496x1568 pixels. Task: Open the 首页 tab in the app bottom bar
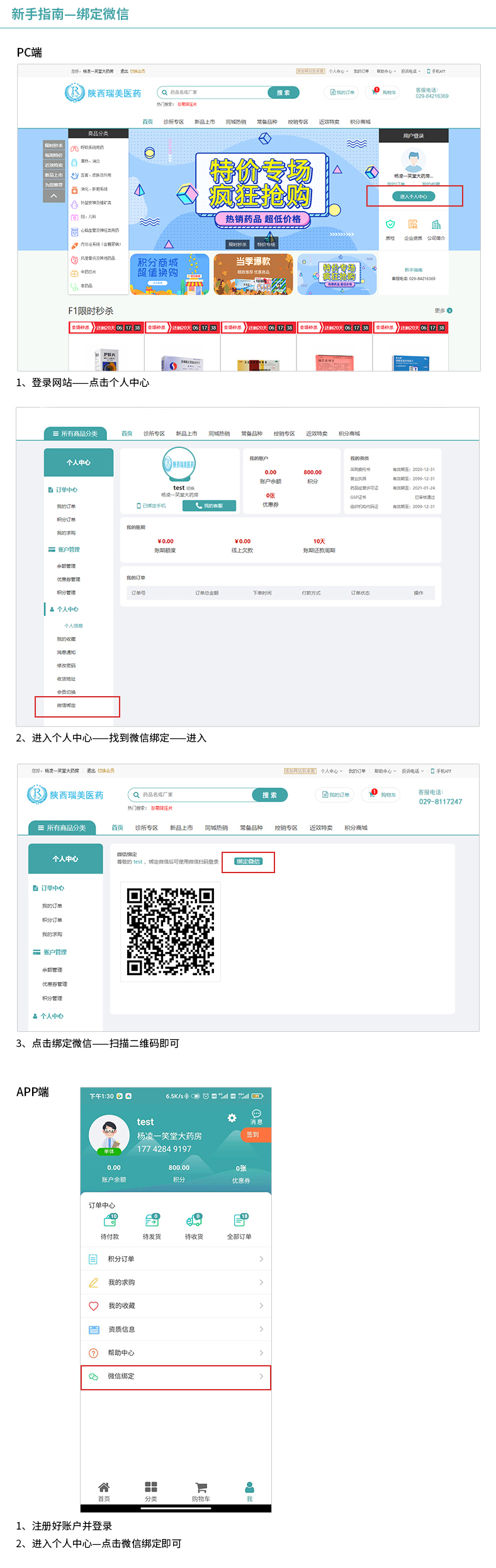tap(104, 1492)
